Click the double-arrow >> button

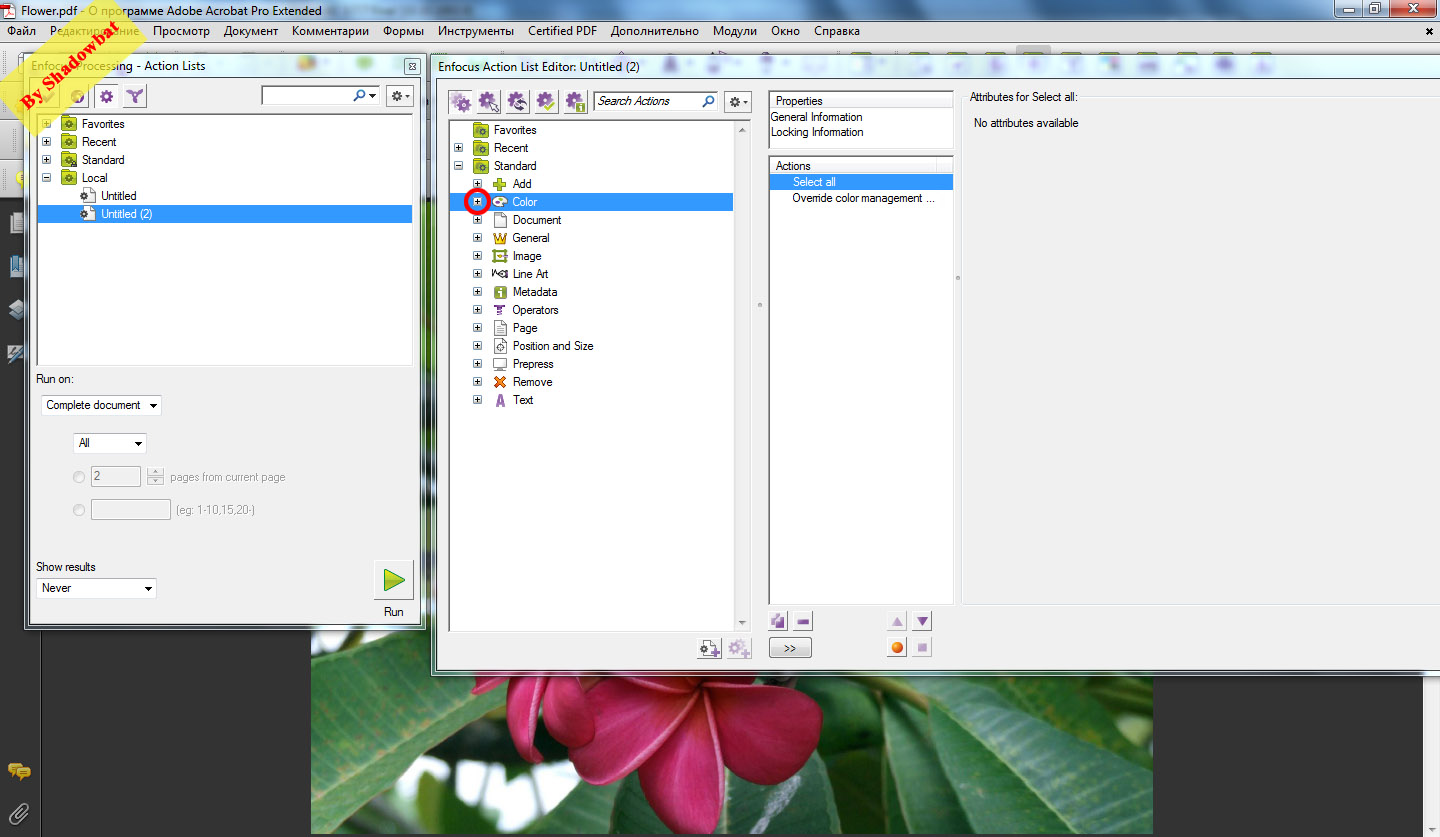(x=790, y=648)
